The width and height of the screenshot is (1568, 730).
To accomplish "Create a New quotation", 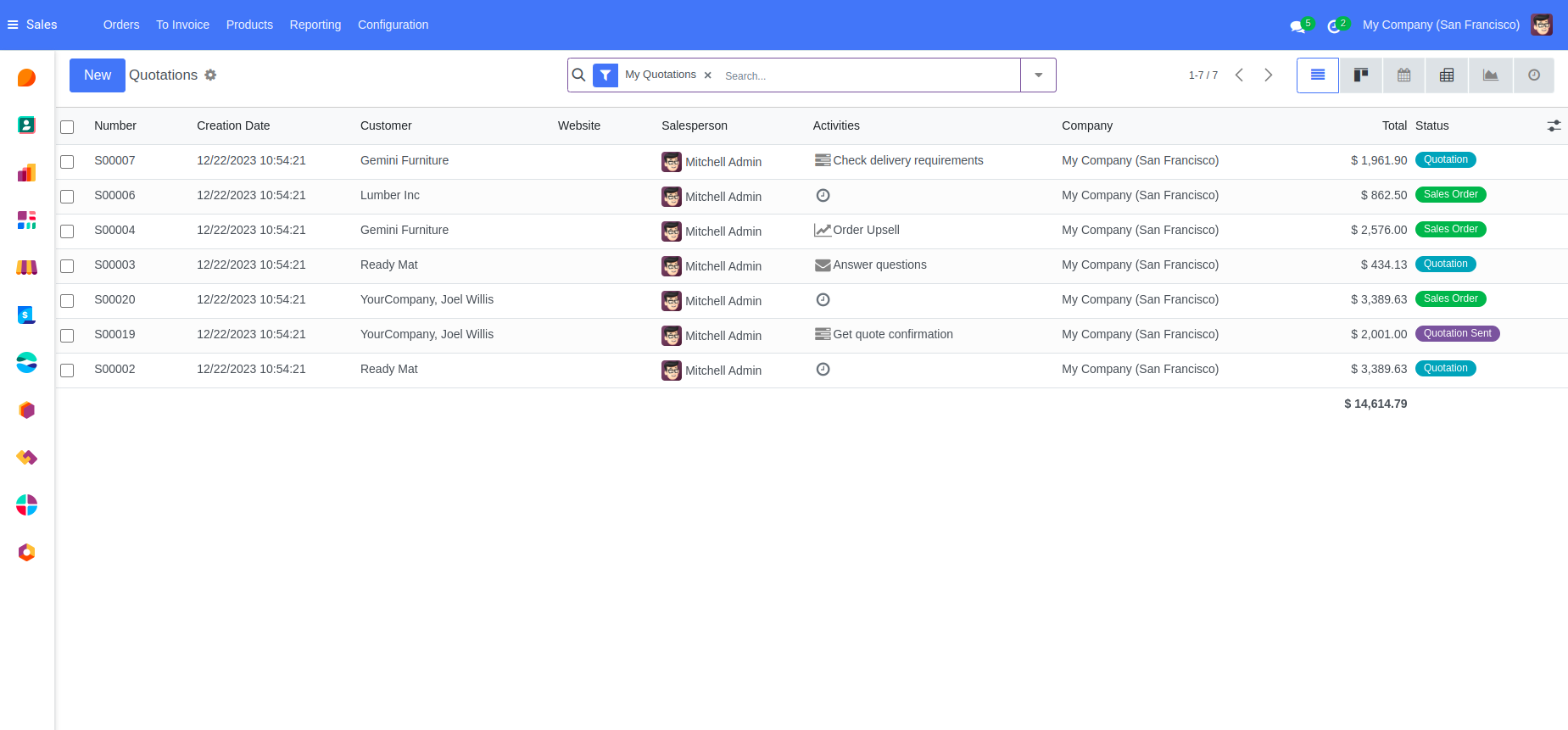I will 98,75.
